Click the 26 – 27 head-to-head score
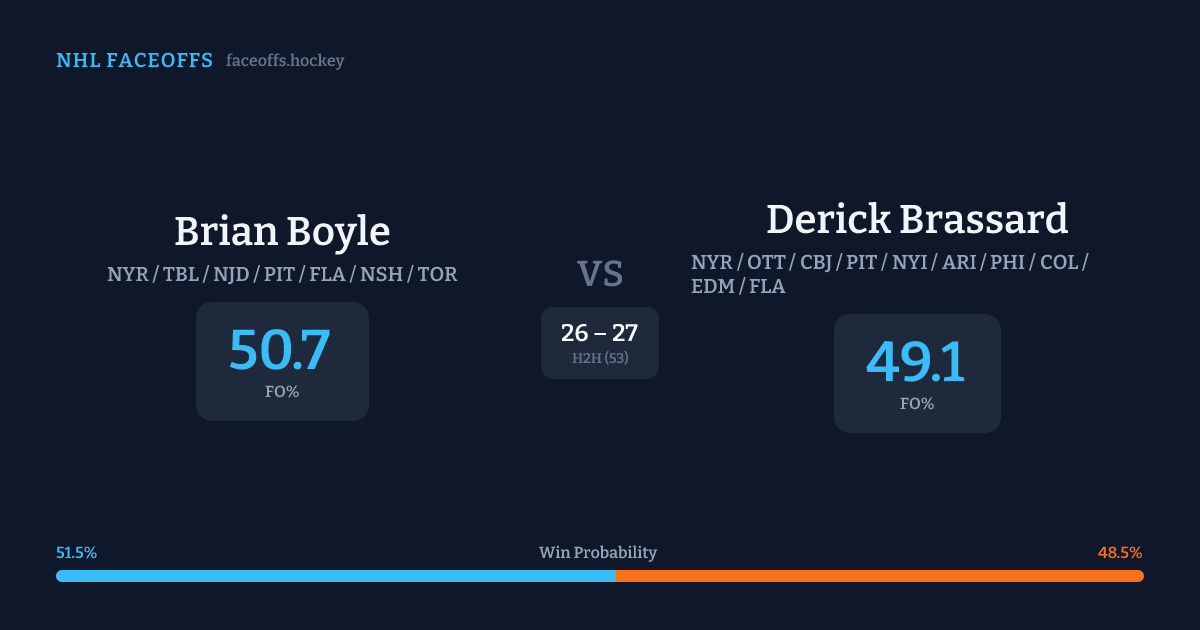 tap(600, 333)
